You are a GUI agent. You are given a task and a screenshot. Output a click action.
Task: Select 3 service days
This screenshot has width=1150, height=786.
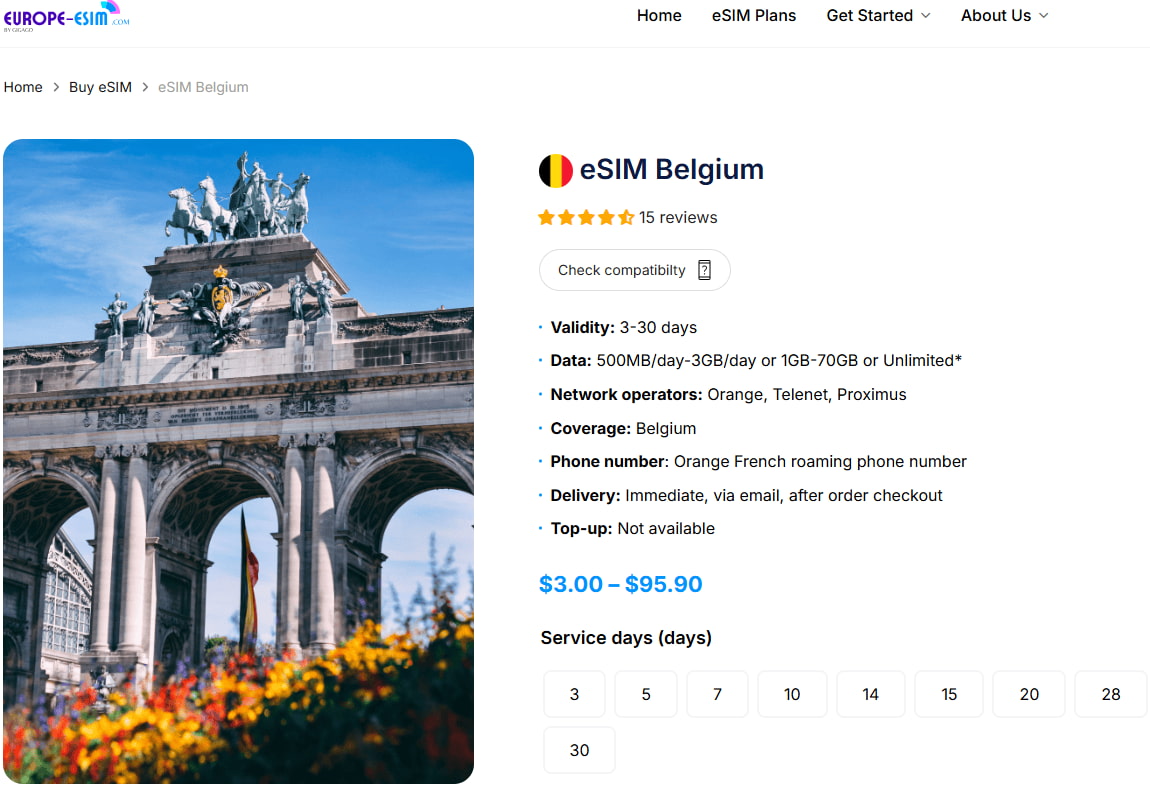click(574, 693)
